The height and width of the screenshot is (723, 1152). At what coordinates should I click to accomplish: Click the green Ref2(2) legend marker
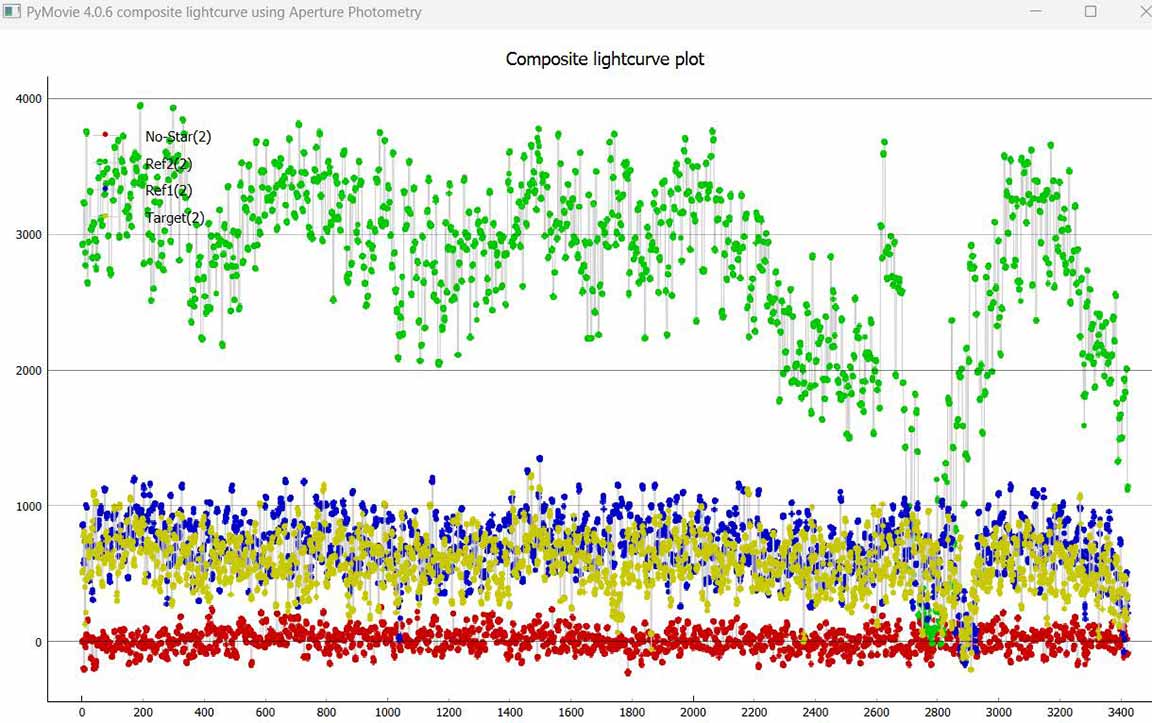tap(105, 162)
